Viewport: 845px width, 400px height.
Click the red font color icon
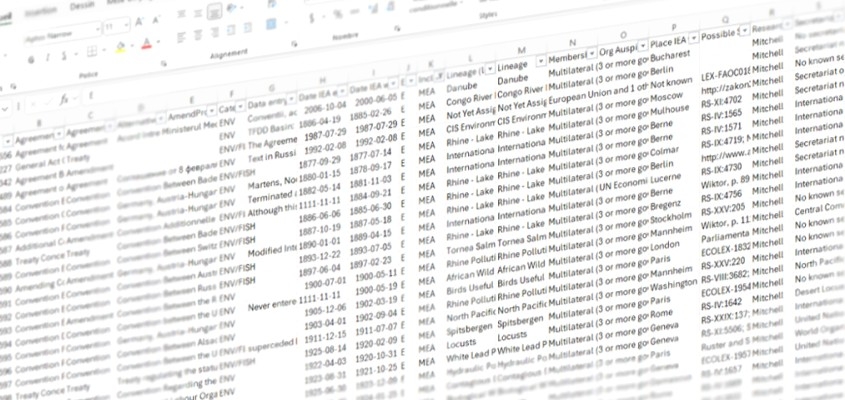pyautogui.click(x=146, y=45)
